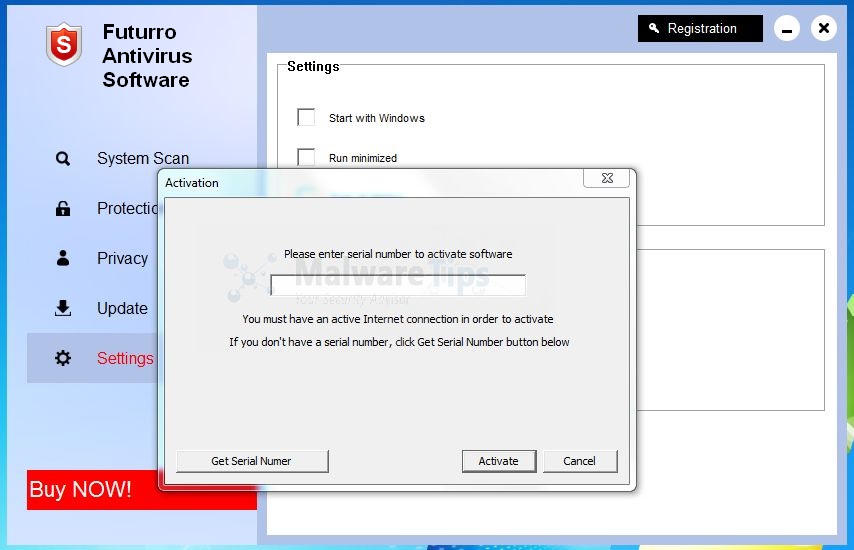Go to the Privacy section
Image resolution: width=854 pixels, height=550 pixels.
tap(122, 258)
